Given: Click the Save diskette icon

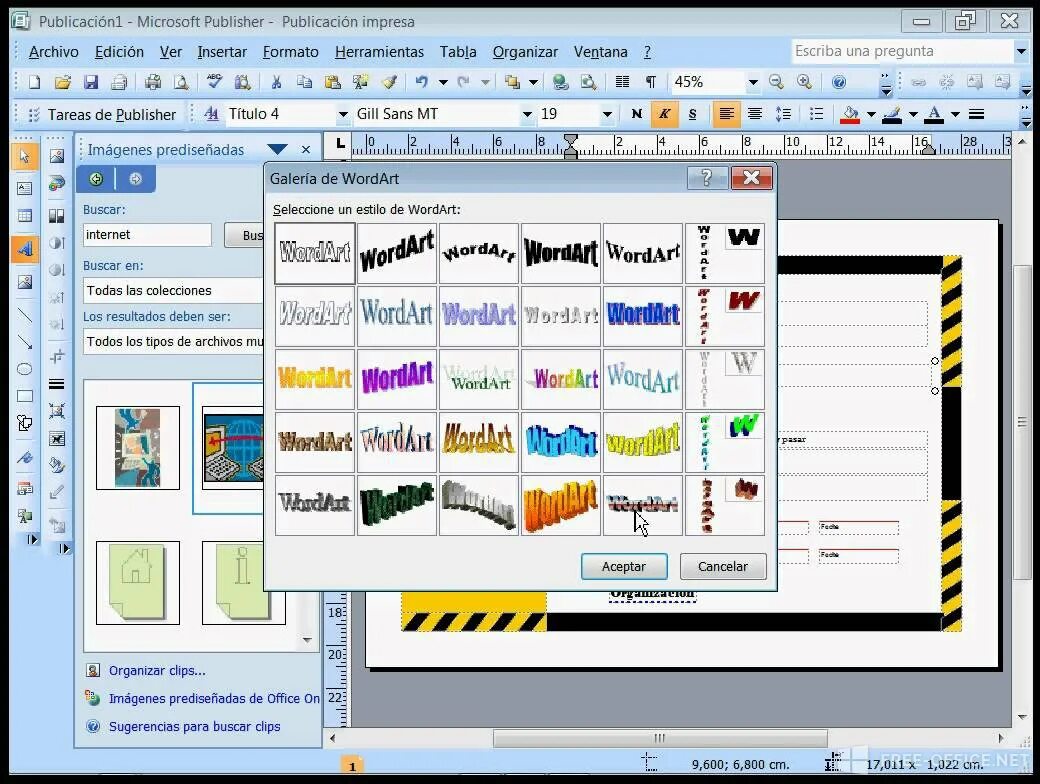Looking at the screenshot, I should click(x=91, y=82).
